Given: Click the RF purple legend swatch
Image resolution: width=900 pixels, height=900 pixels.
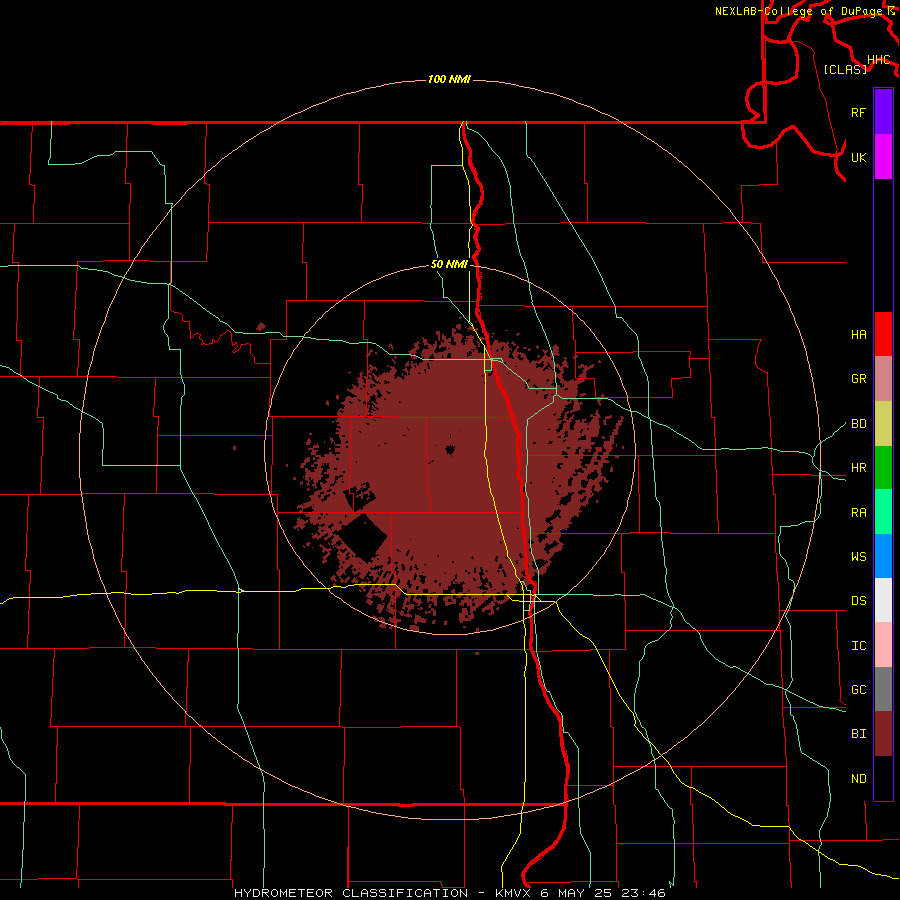Looking at the screenshot, I should pos(883,112).
